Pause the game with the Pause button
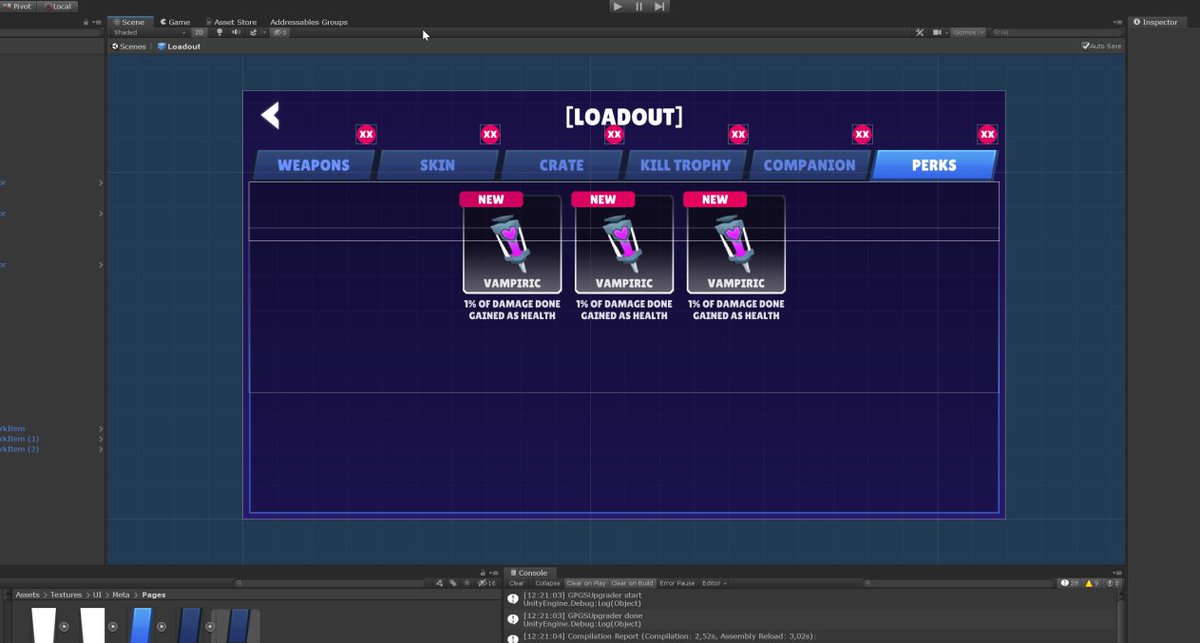Screen dimensions: 1200x643 coord(639,6)
